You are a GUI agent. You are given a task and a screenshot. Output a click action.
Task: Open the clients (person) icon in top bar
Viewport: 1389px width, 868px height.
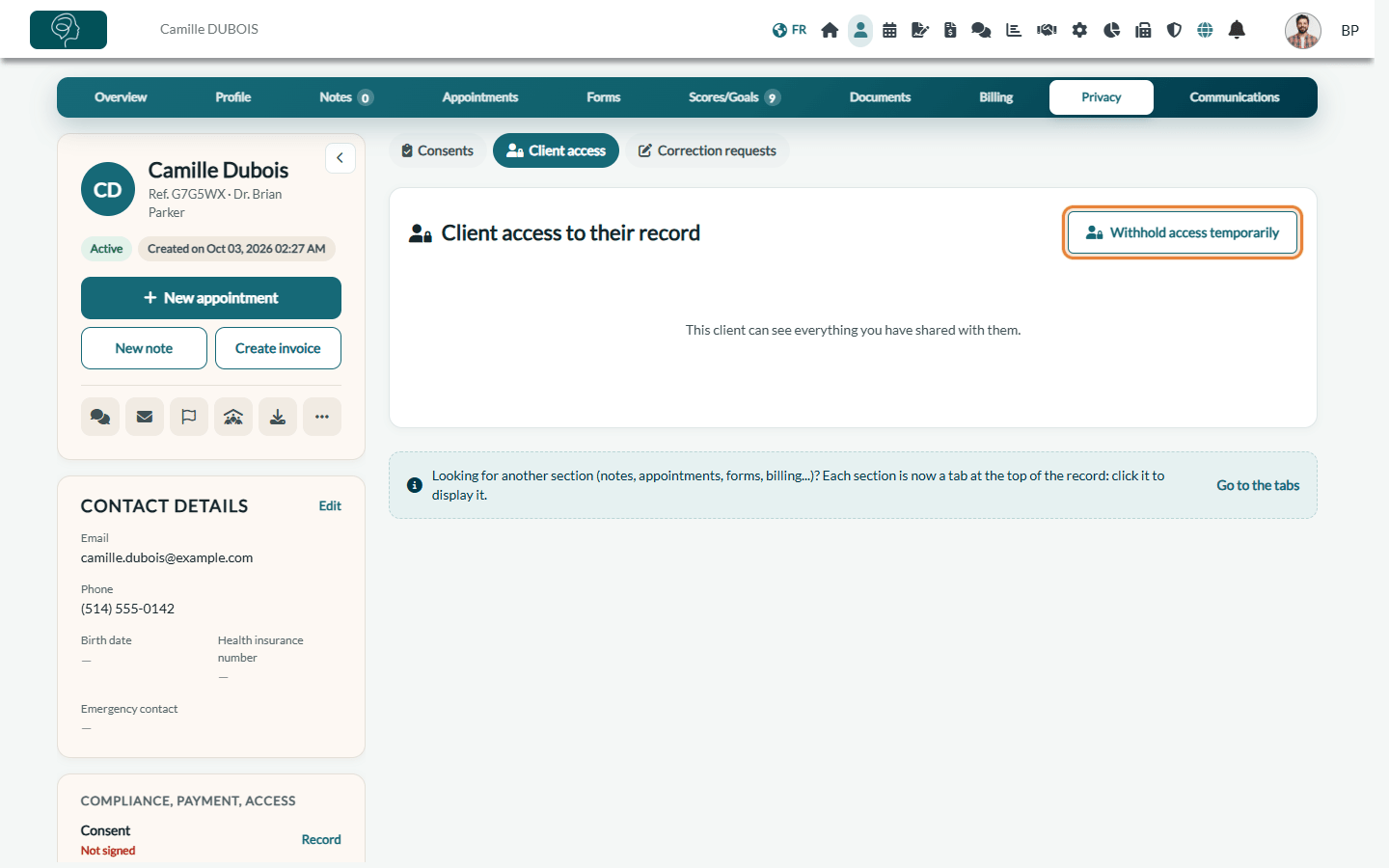860,30
